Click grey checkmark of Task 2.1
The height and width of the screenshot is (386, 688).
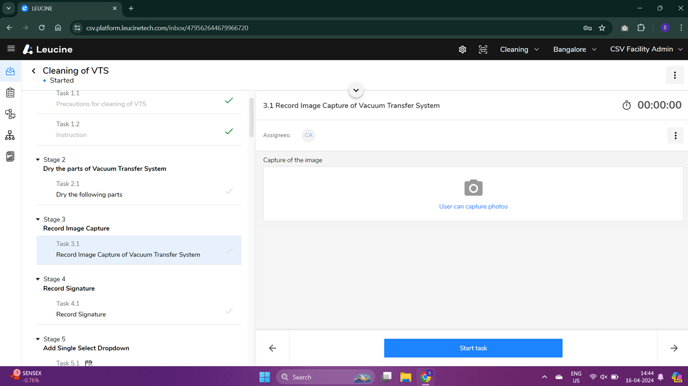pos(229,191)
